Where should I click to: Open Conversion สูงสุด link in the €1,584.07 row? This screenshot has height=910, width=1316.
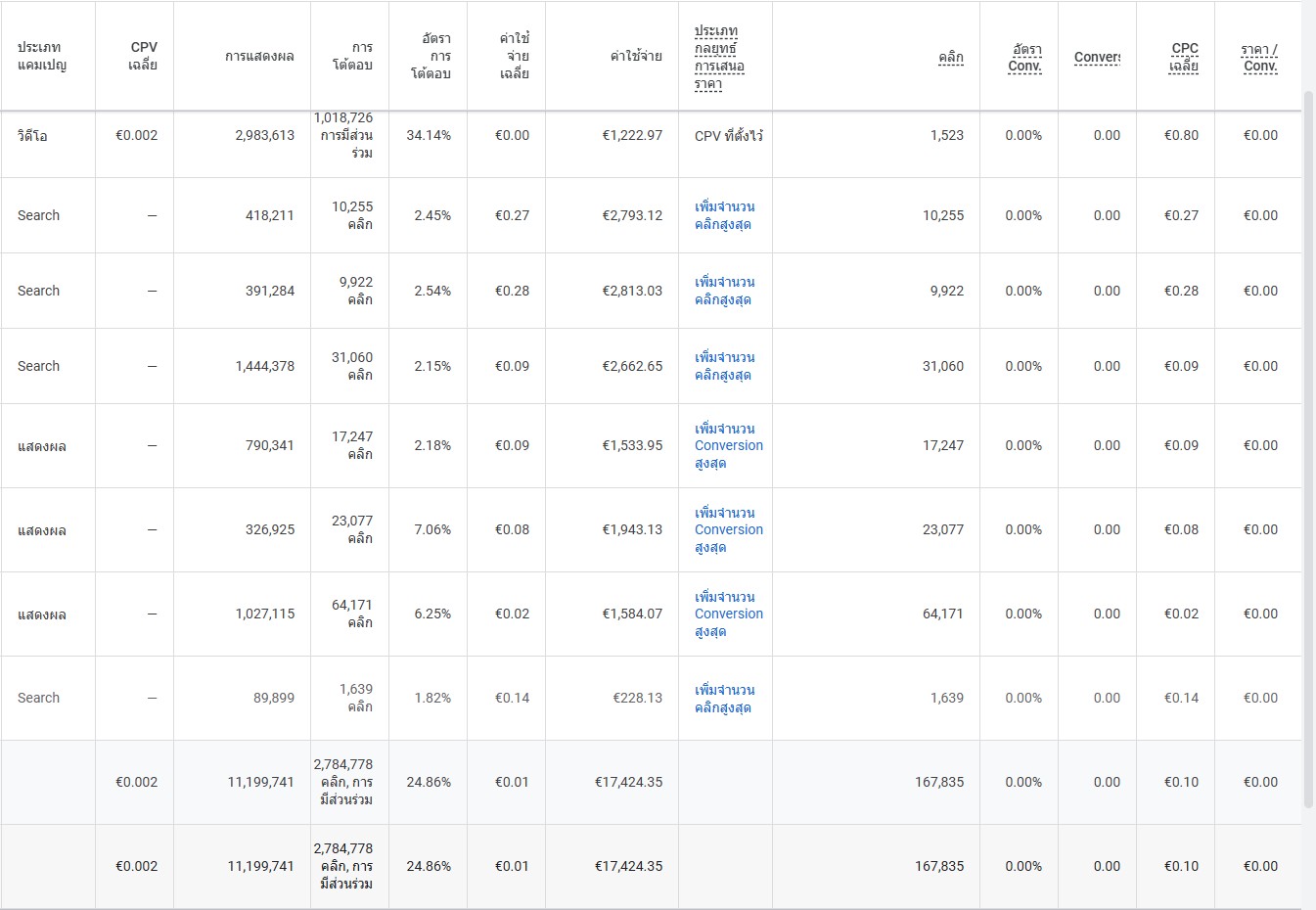[x=728, y=614]
